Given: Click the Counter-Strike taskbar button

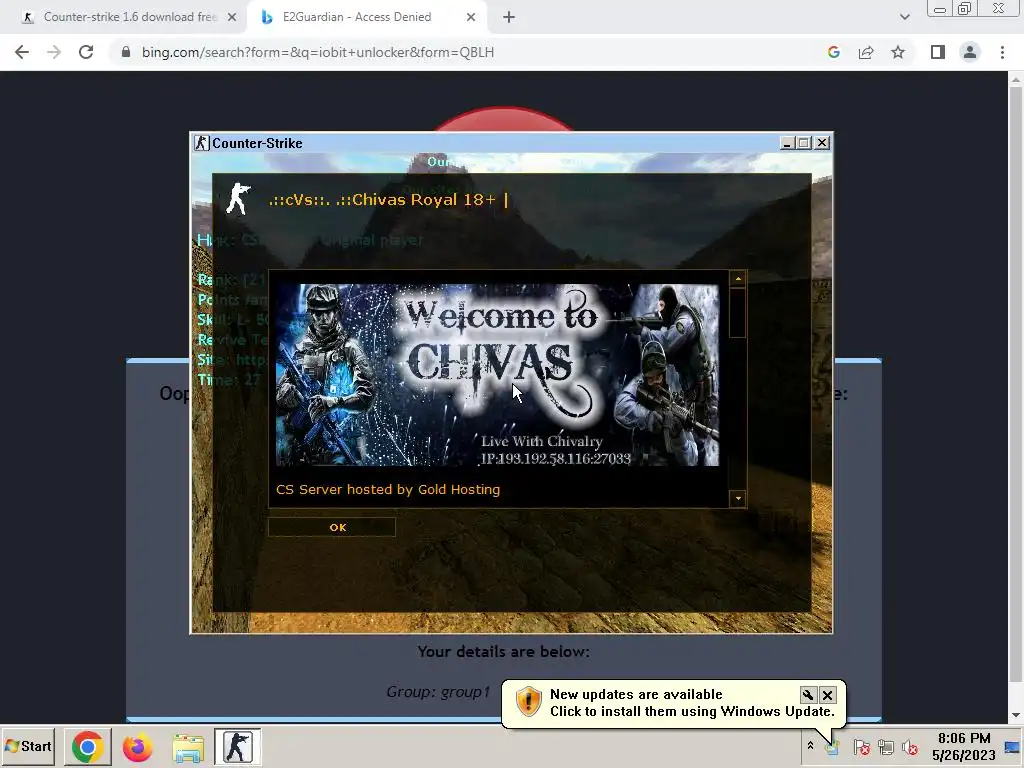Looking at the screenshot, I should point(237,746).
